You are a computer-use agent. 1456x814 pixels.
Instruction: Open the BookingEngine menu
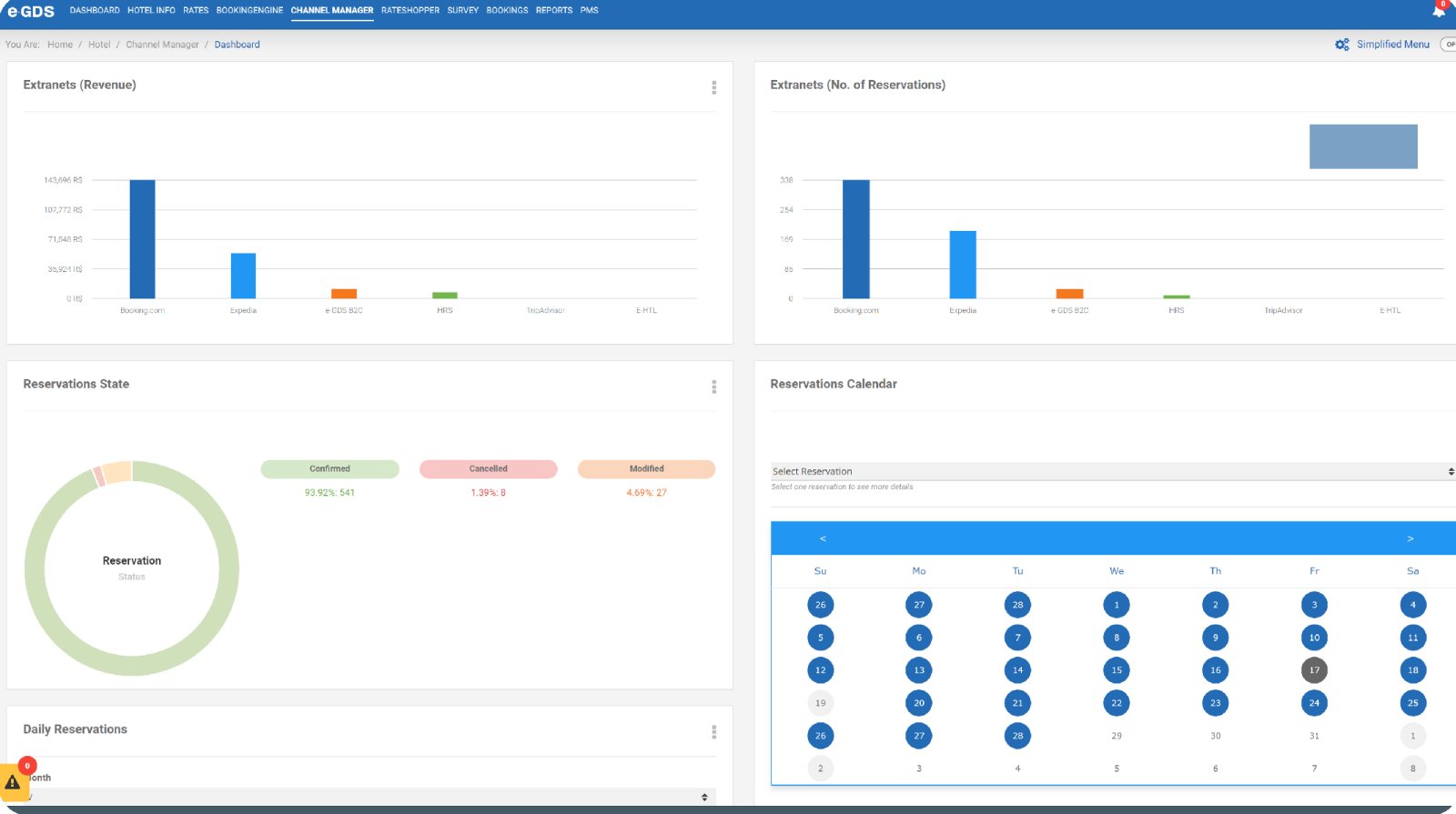click(249, 11)
